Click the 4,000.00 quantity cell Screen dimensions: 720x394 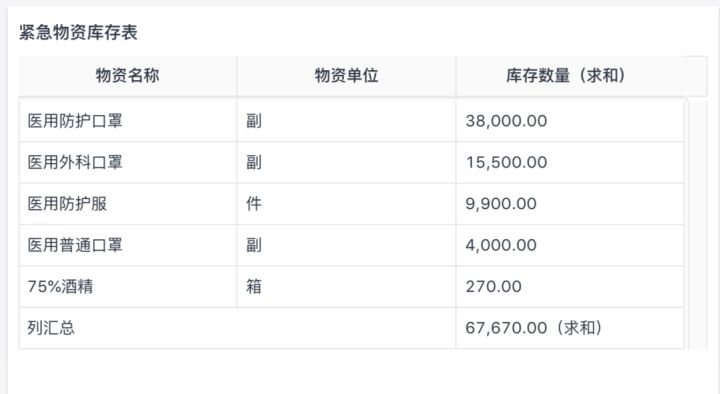(x=570, y=245)
